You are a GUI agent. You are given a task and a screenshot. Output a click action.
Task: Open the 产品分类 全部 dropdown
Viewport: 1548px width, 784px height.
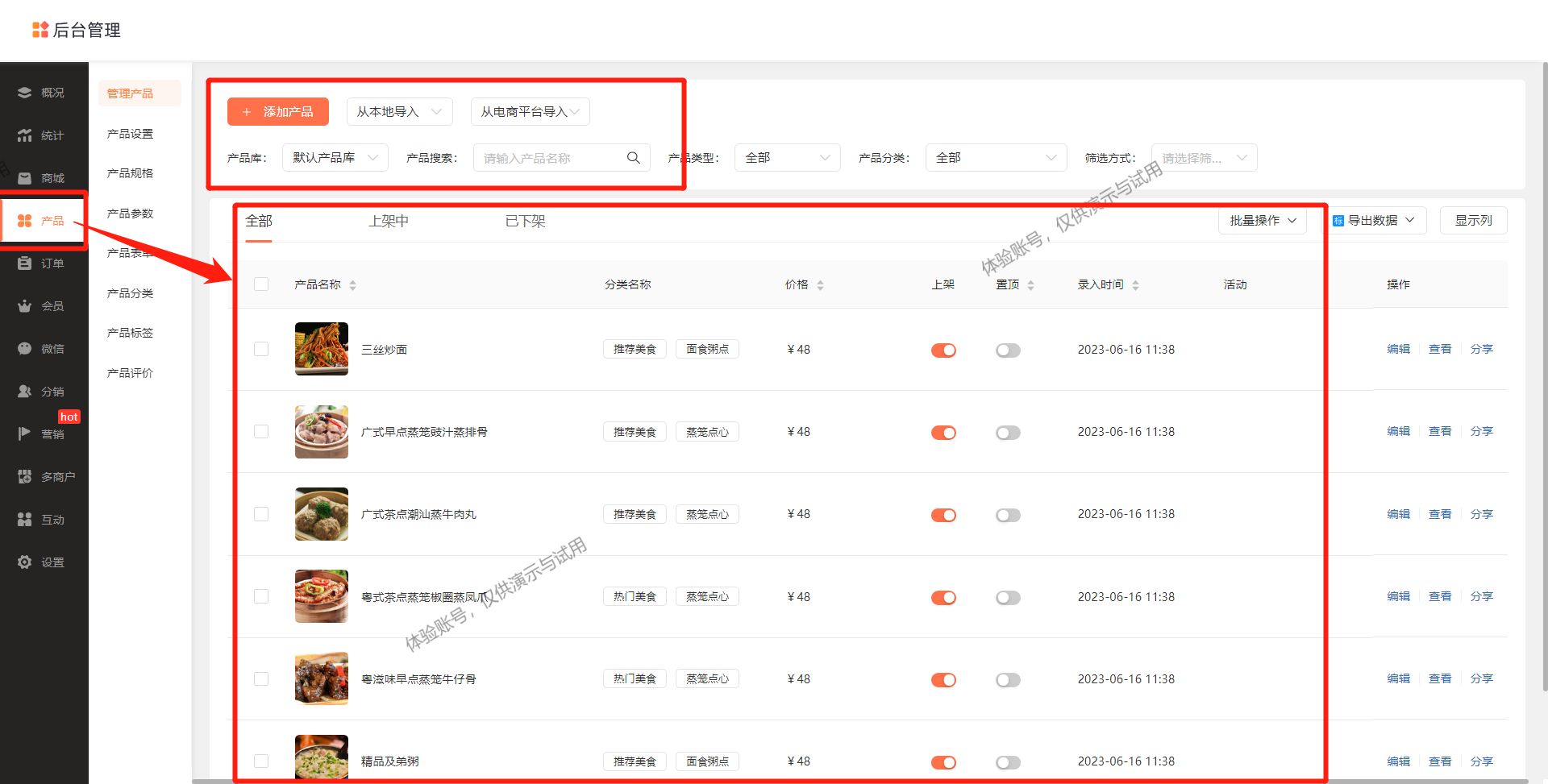tap(997, 158)
